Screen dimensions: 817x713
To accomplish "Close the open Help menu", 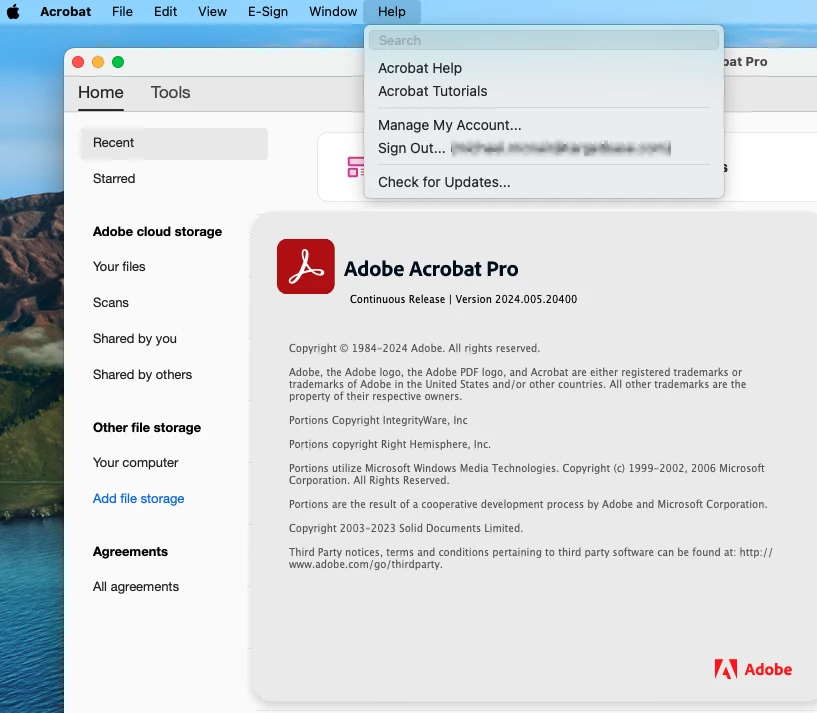I will point(392,11).
